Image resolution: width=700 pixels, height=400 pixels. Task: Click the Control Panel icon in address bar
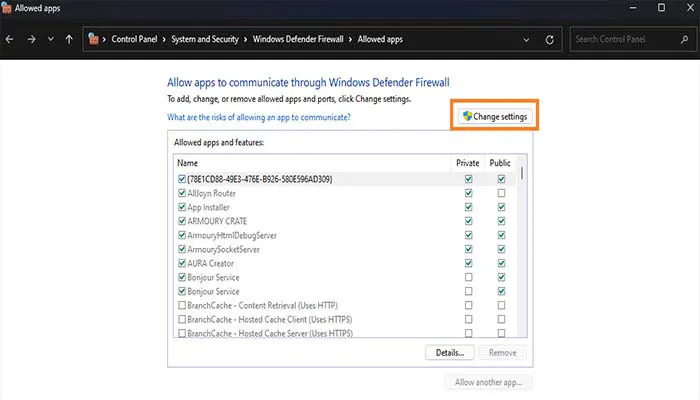coord(93,39)
